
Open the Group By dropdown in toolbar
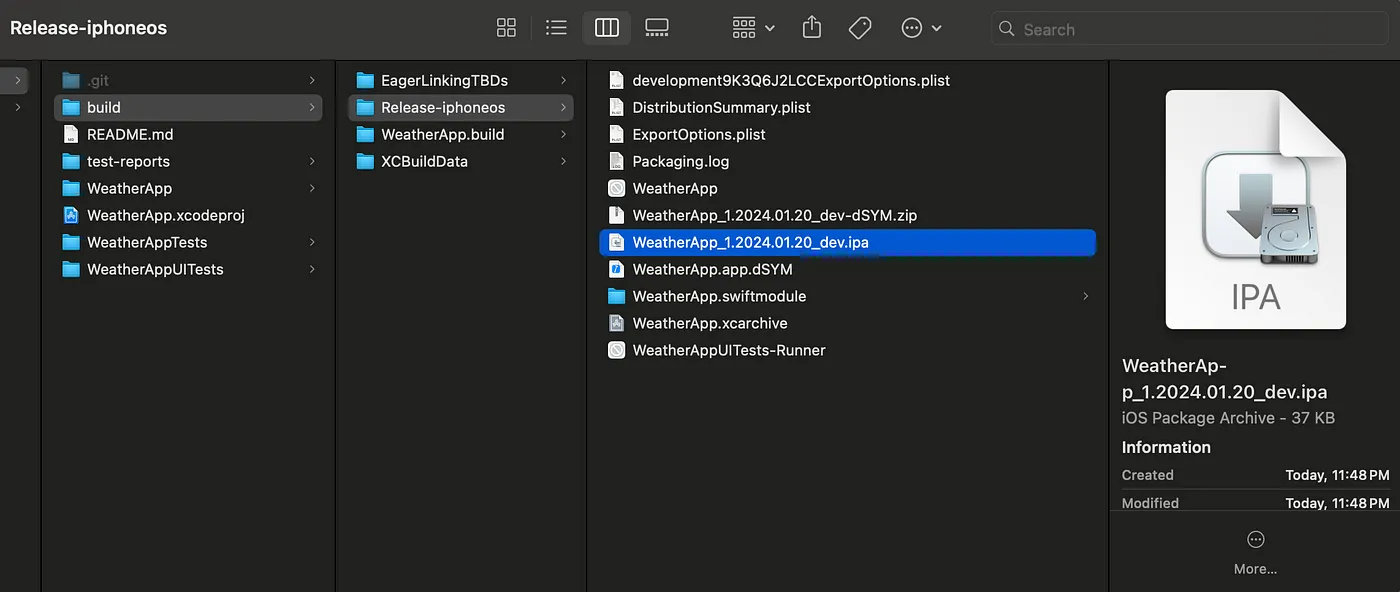click(x=753, y=28)
